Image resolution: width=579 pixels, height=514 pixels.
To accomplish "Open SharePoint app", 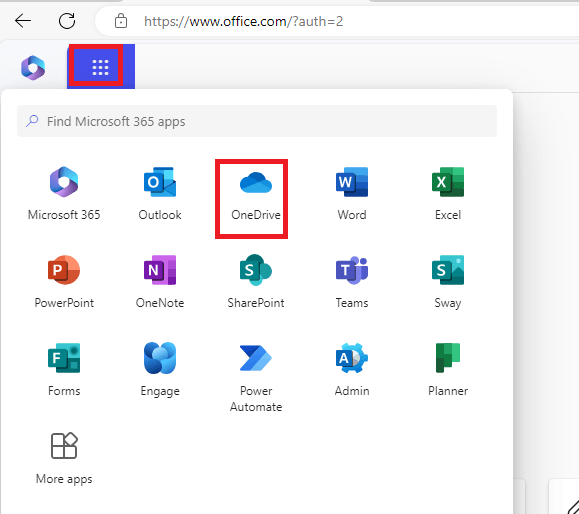I will click(x=256, y=282).
